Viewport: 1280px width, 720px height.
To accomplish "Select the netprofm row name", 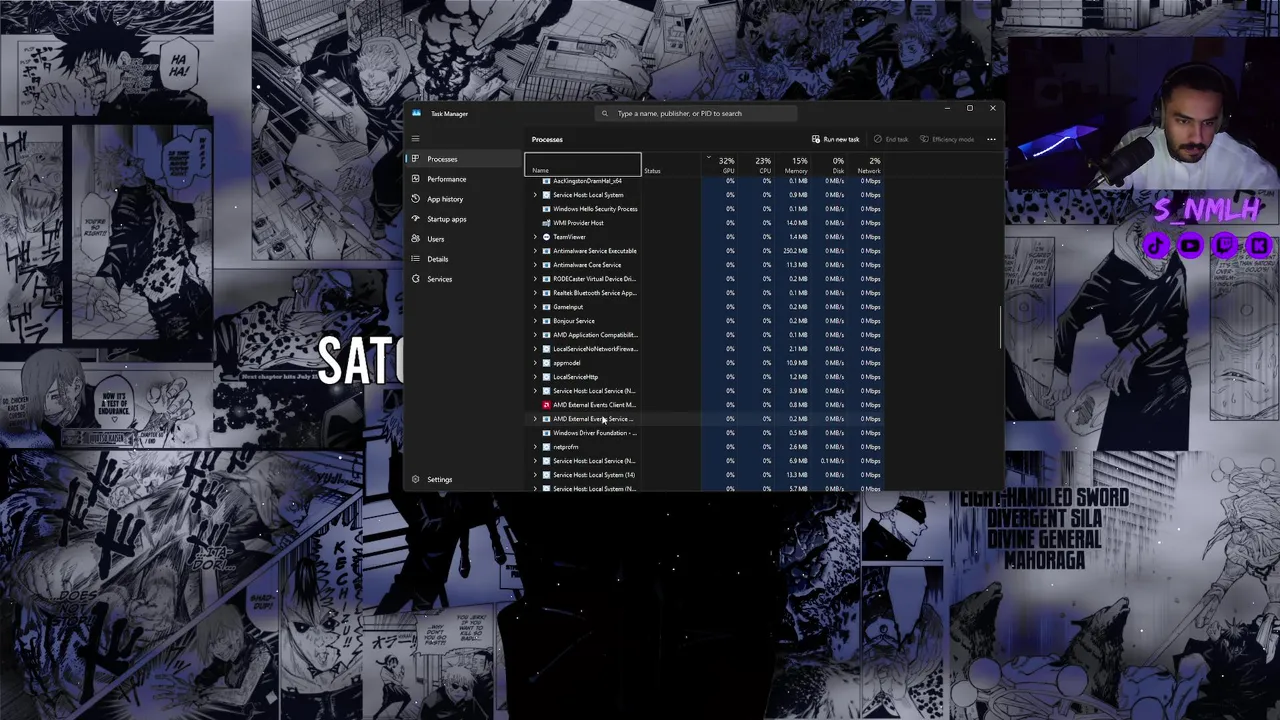I will click(x=565, y=447).
